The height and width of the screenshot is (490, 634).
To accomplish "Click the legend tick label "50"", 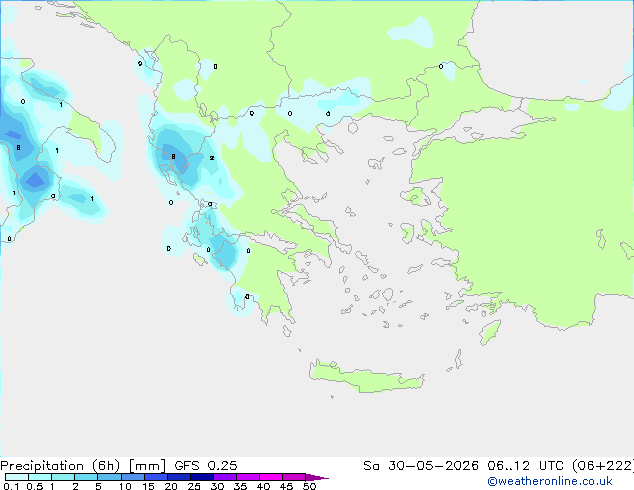I will click(x=309, y=486).
